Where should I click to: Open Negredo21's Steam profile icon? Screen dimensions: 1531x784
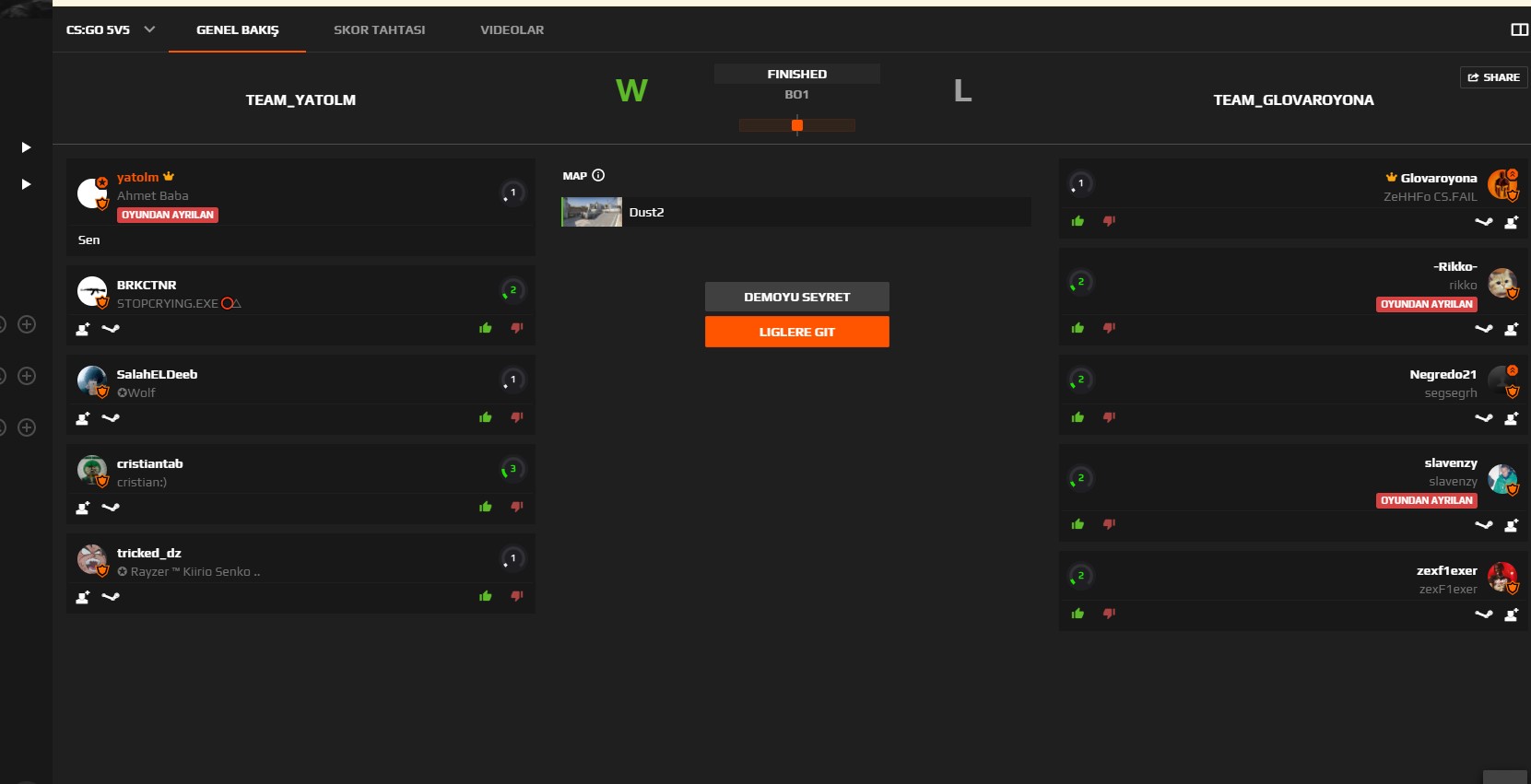[1484, 418]
